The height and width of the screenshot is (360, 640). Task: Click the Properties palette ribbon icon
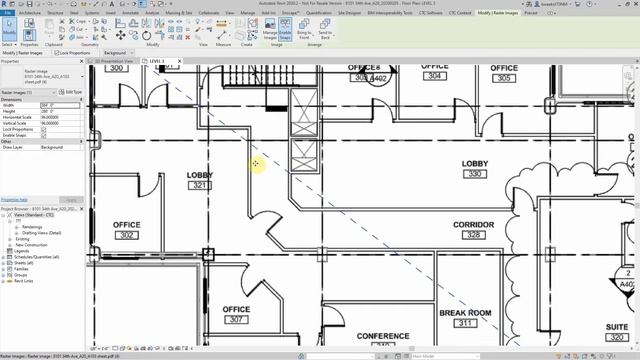pos(29,35)
